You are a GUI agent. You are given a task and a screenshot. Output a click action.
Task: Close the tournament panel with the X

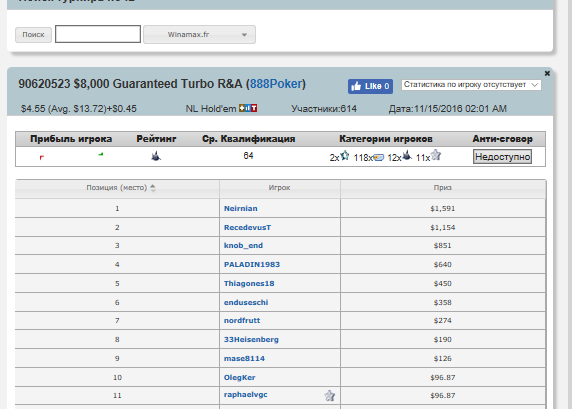point(547,73)
